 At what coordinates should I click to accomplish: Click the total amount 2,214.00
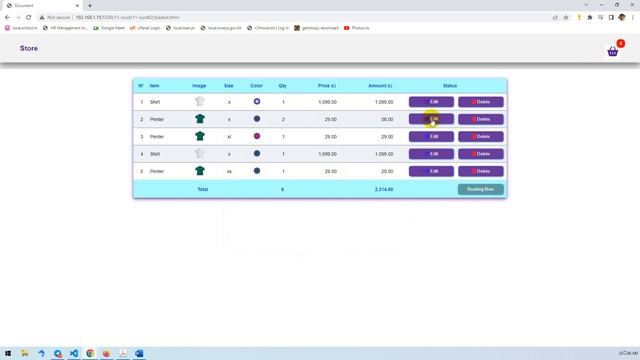[x=384, y=189]
